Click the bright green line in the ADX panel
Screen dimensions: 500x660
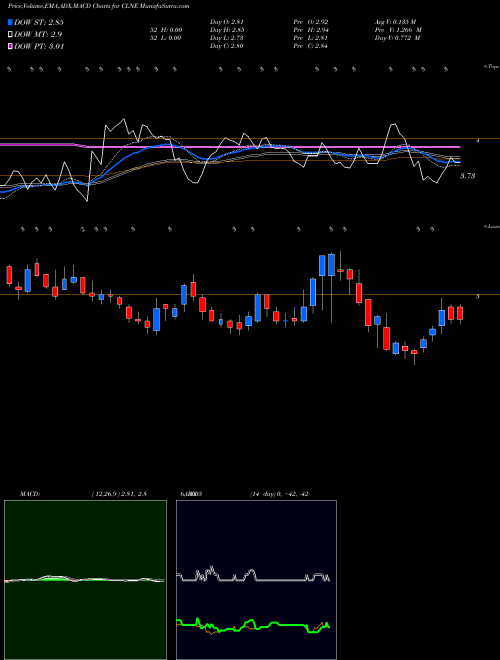click(253, 625)
